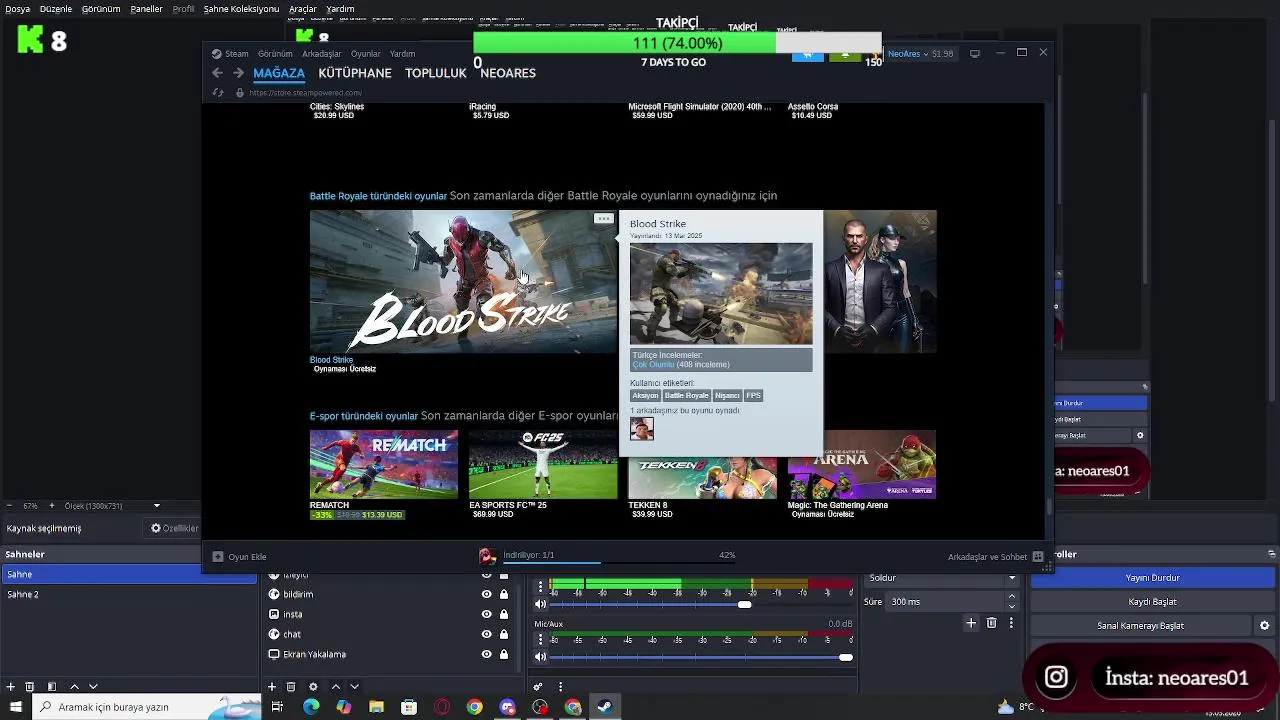Open File Explorer from the taskbar
The height and width of the screenshot is (720, 1280).
click(x=377, y=707)
